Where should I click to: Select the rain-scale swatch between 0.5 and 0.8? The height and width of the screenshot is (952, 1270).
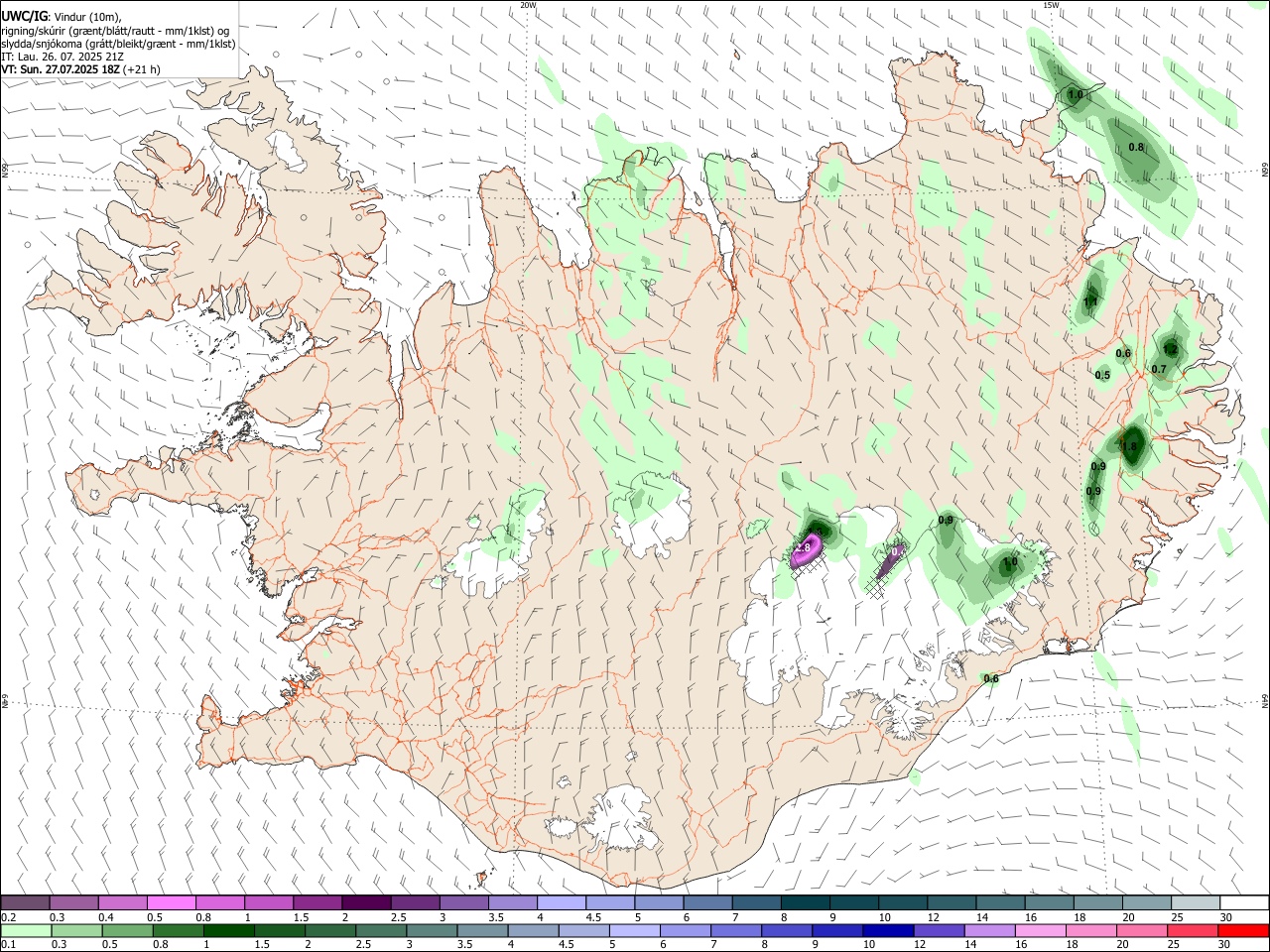(127, 930)
